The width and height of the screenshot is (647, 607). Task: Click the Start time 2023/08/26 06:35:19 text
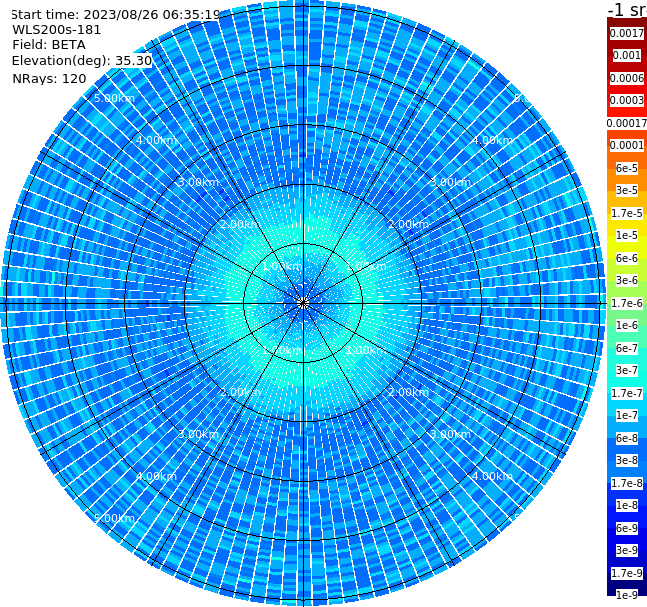(x=115, y=14)
